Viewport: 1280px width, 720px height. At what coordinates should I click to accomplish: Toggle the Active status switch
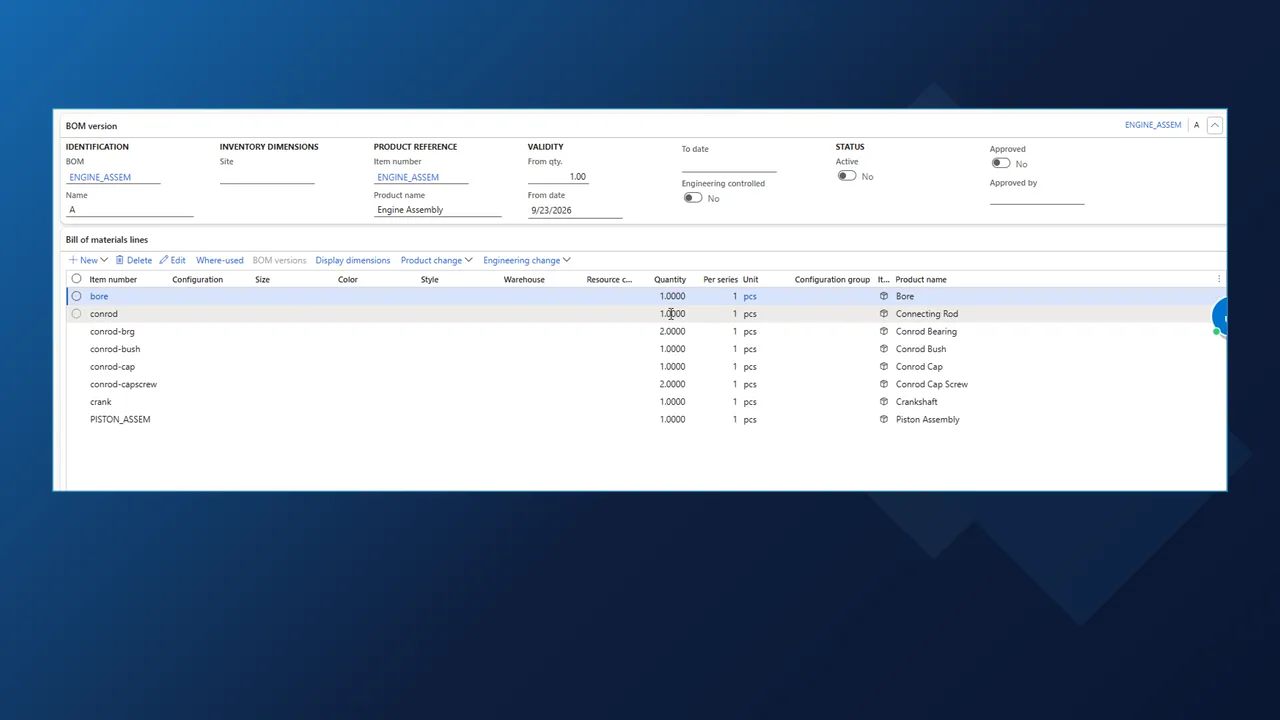point(847,176)
